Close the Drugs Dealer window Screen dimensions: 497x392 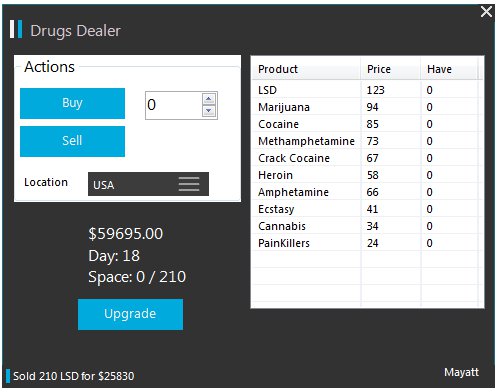(x=487, y=12)
